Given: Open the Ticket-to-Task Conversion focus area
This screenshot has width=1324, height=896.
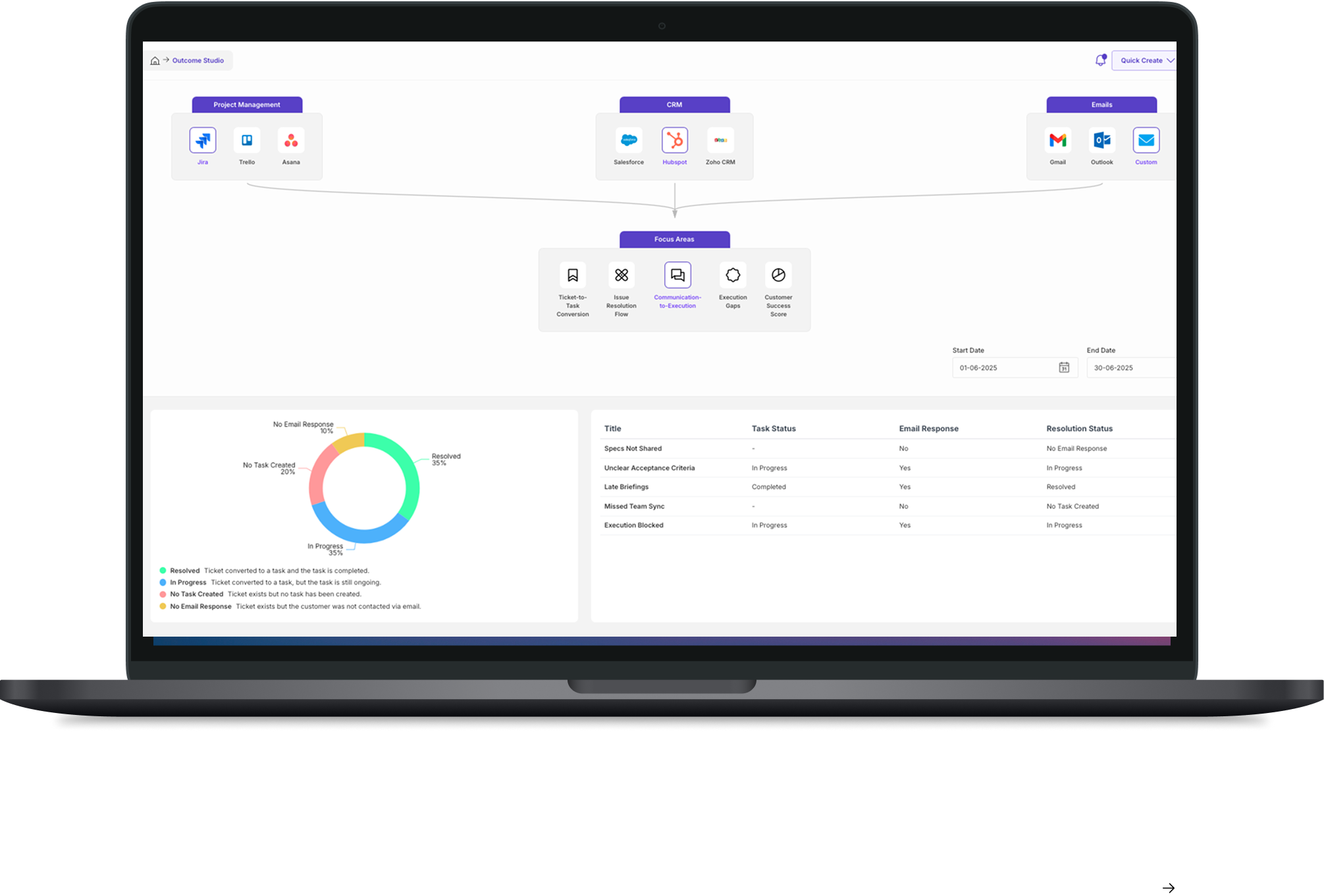Looking at the screenshot, I should 573,275.
